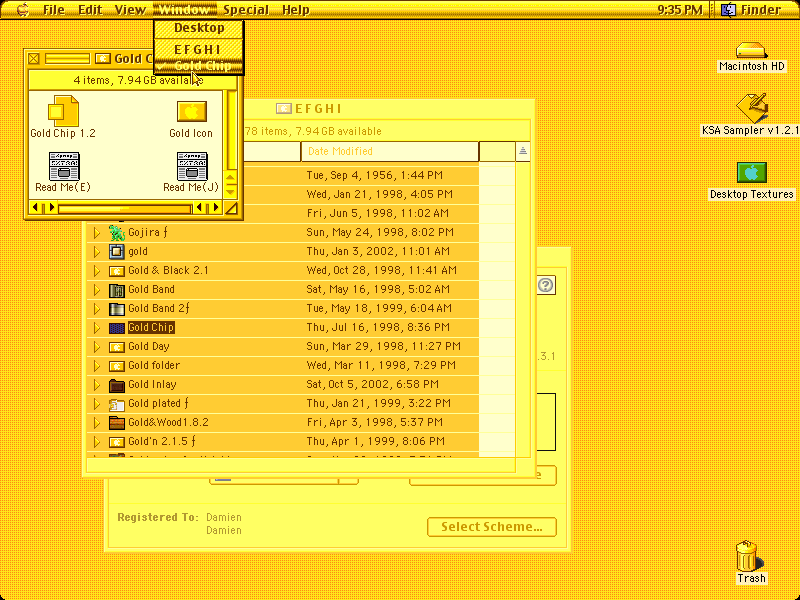This screenshot has width=800, height=600.
Task: Click date Wed, Jan 21, 1998, 4:05 PM
Action: coord(380,194)
